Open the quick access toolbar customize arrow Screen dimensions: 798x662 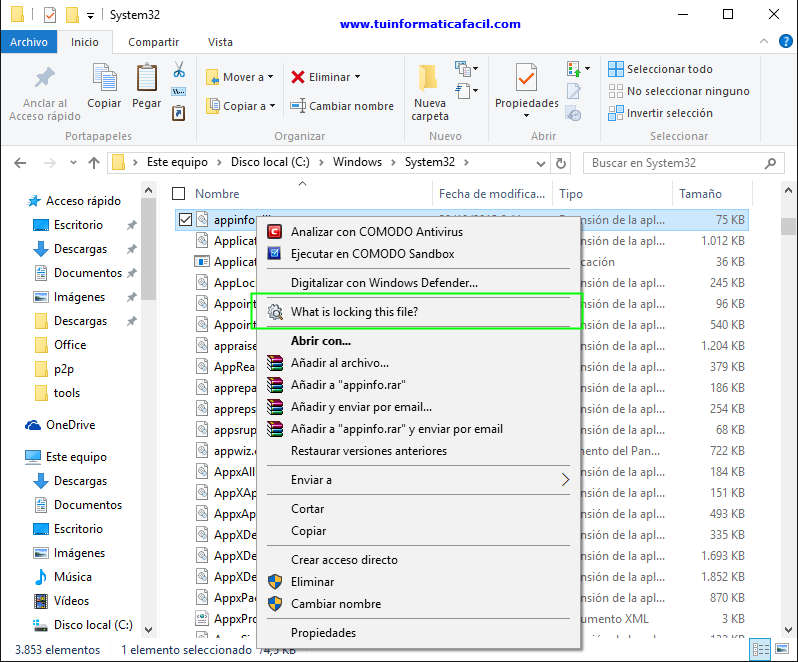[x=90, y=16]
